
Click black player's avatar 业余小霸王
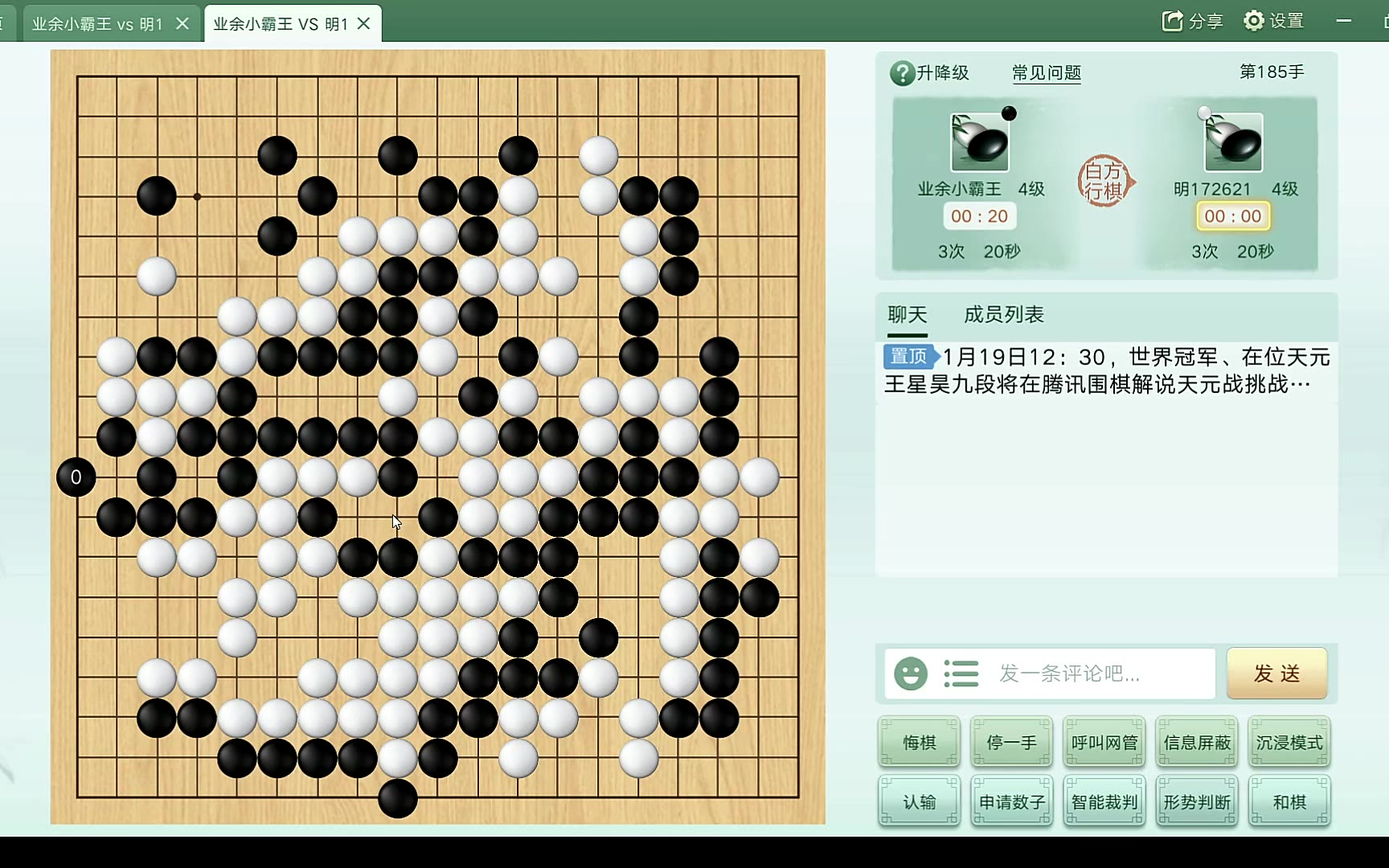pyautogui.click(x=980, y=142)
